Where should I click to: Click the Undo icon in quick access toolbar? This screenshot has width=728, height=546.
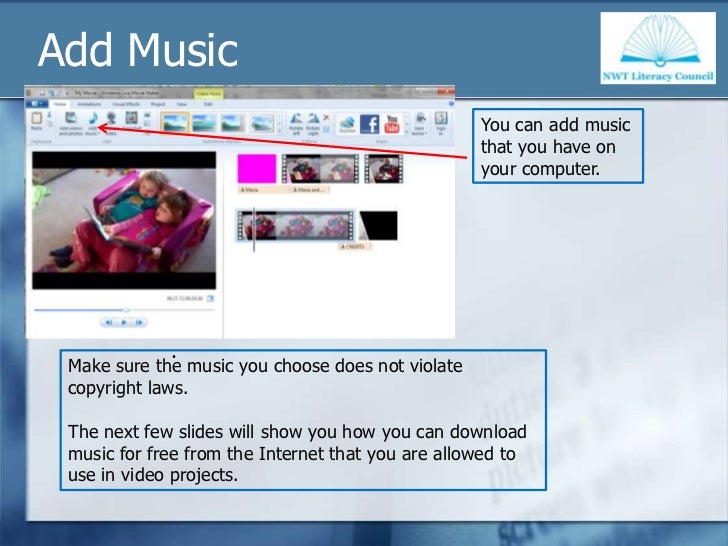[x=52, y=93]
